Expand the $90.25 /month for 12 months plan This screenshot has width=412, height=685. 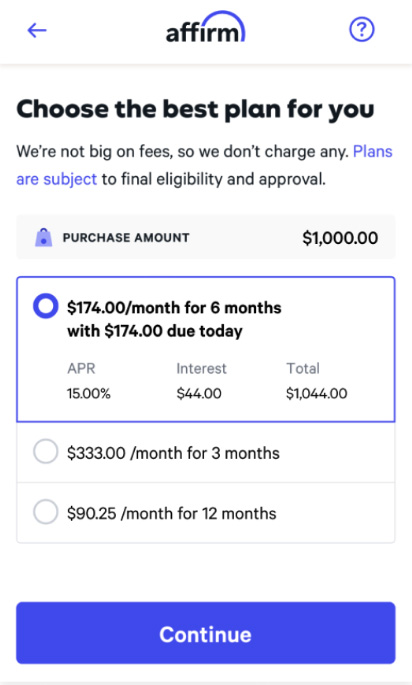click(x=206, y=513)
